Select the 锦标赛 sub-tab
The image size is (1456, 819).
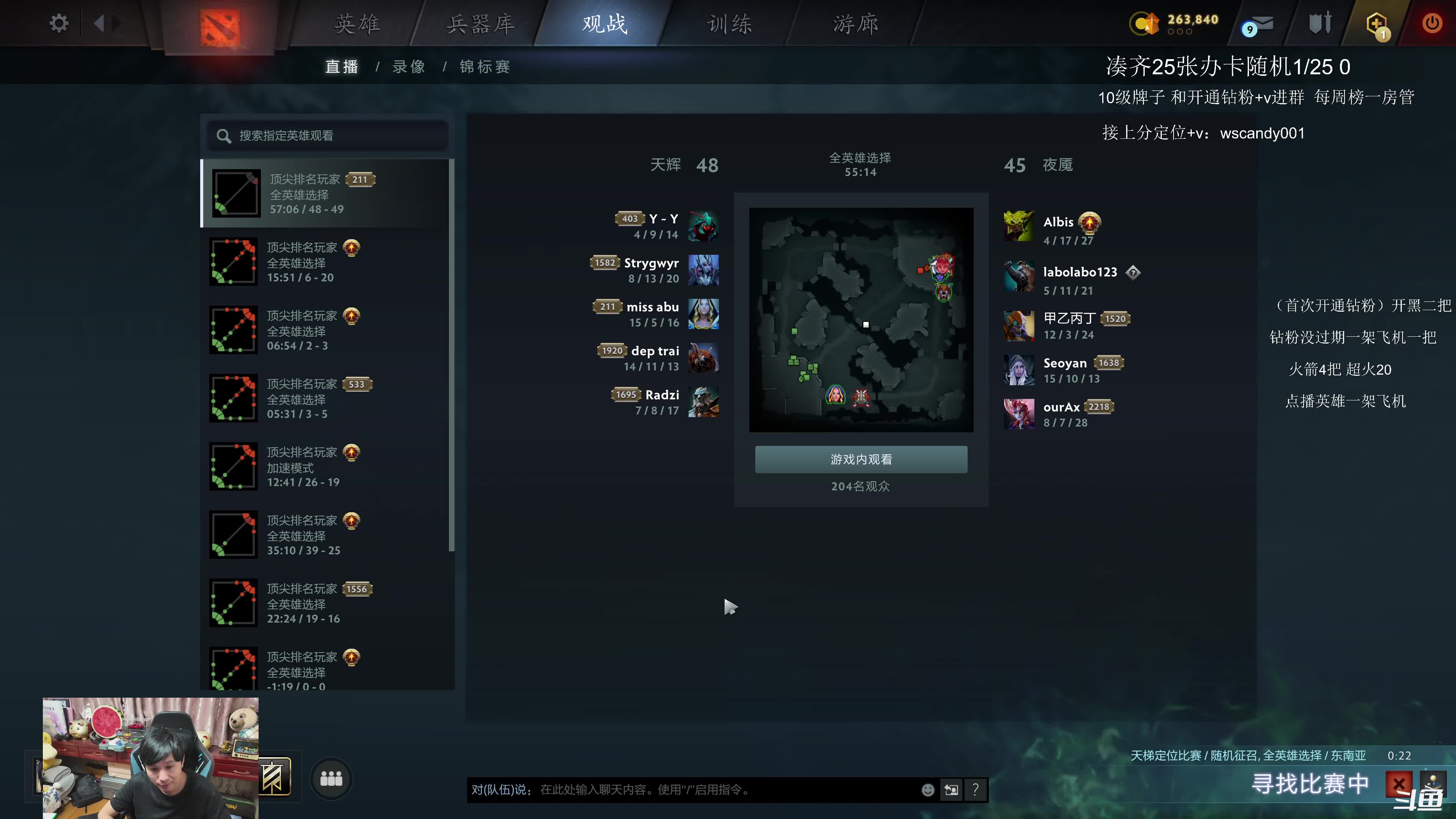tap(485, 67)
